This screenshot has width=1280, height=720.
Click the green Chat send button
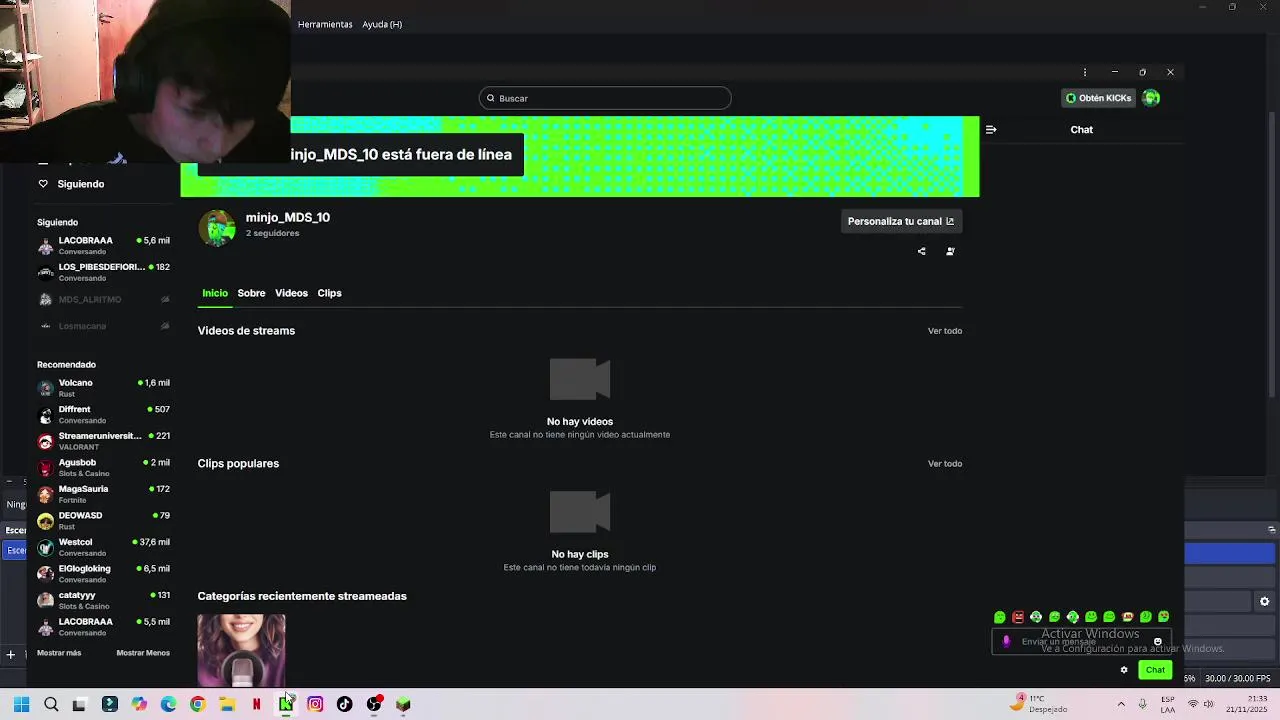tap(1155, 670)
